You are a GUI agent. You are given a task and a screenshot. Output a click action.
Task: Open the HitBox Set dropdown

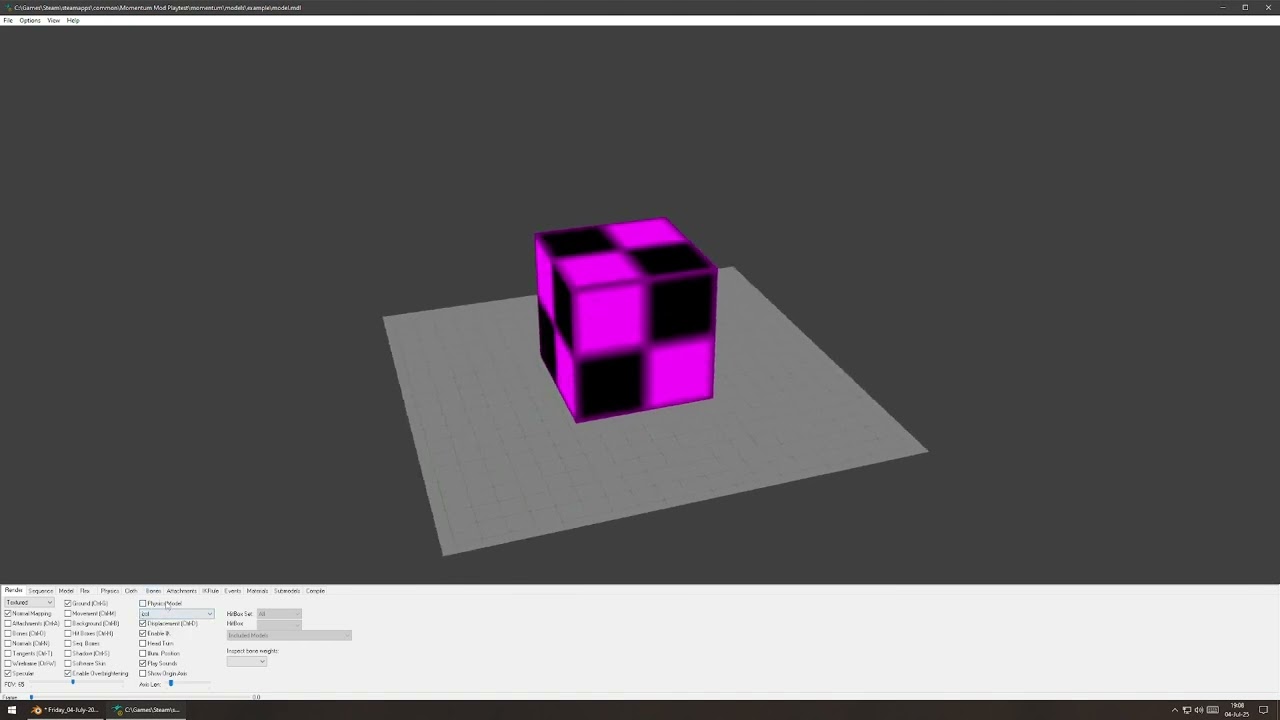click(x=279, y=614)
